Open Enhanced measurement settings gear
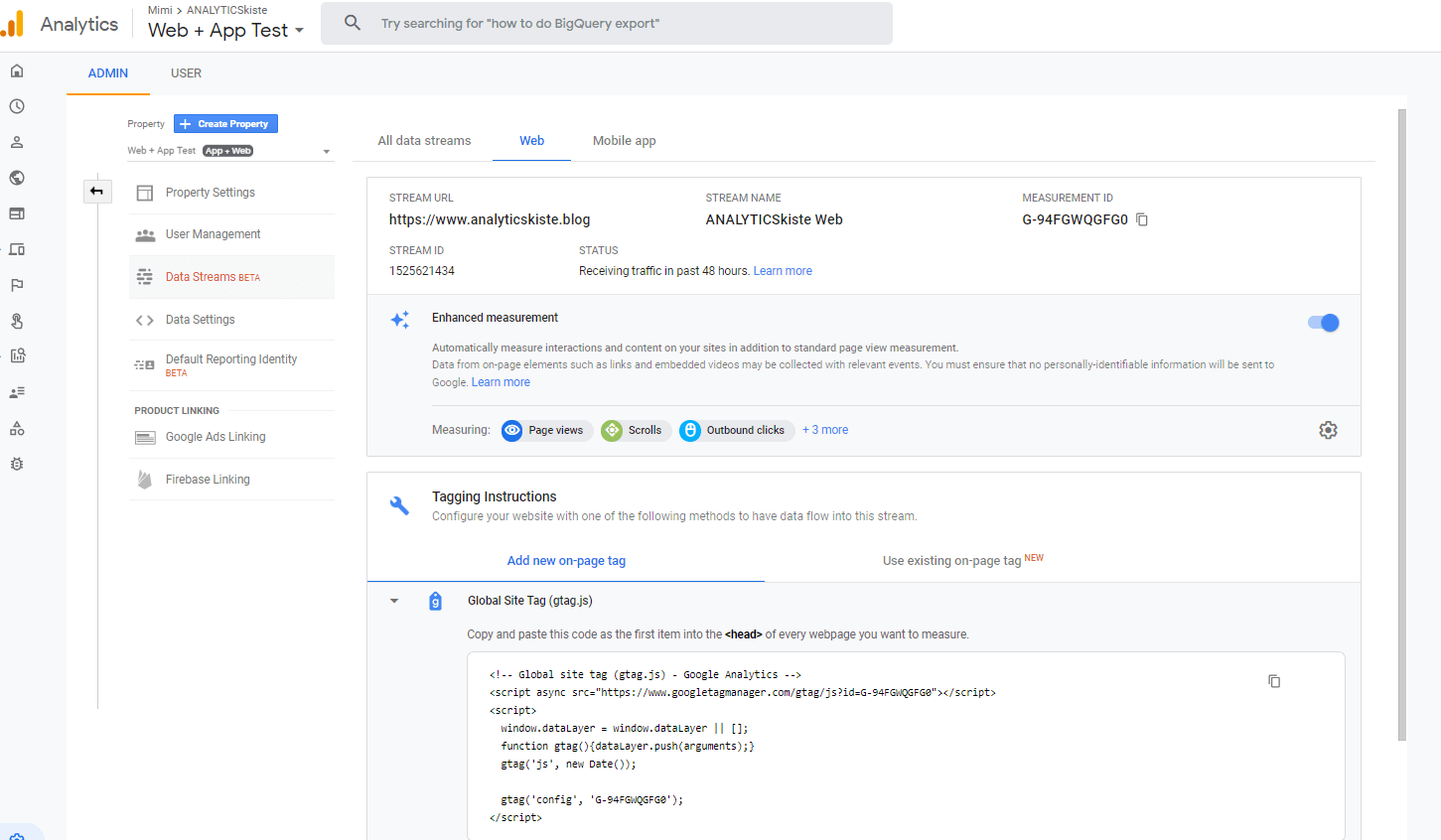The image size is (1441, 840). click(x=1328, y=430)
